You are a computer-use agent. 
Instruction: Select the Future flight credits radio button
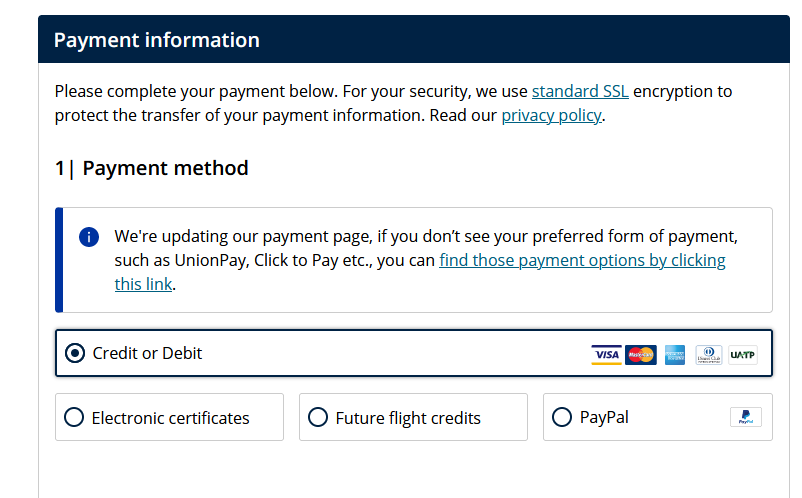(318, 418)
